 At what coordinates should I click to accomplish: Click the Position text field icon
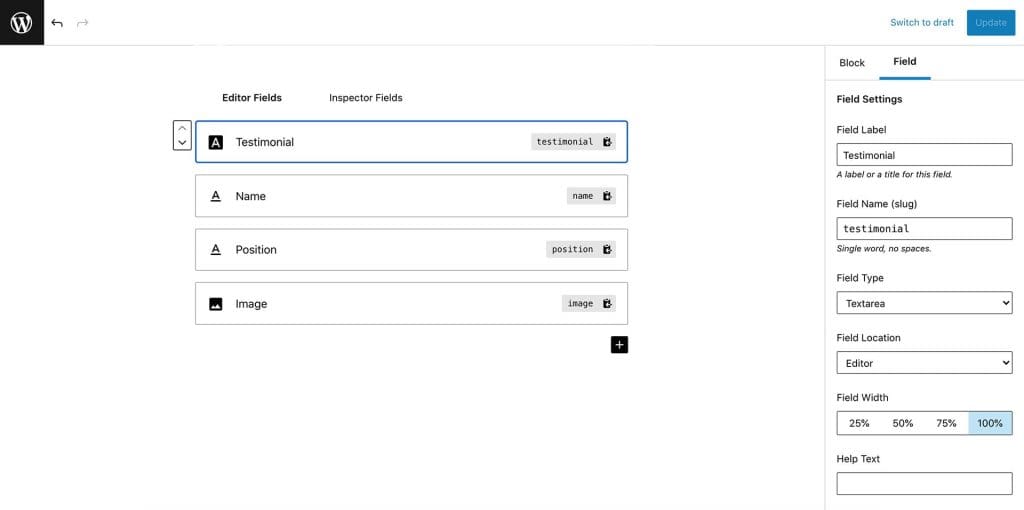click(x=216, y=249)
